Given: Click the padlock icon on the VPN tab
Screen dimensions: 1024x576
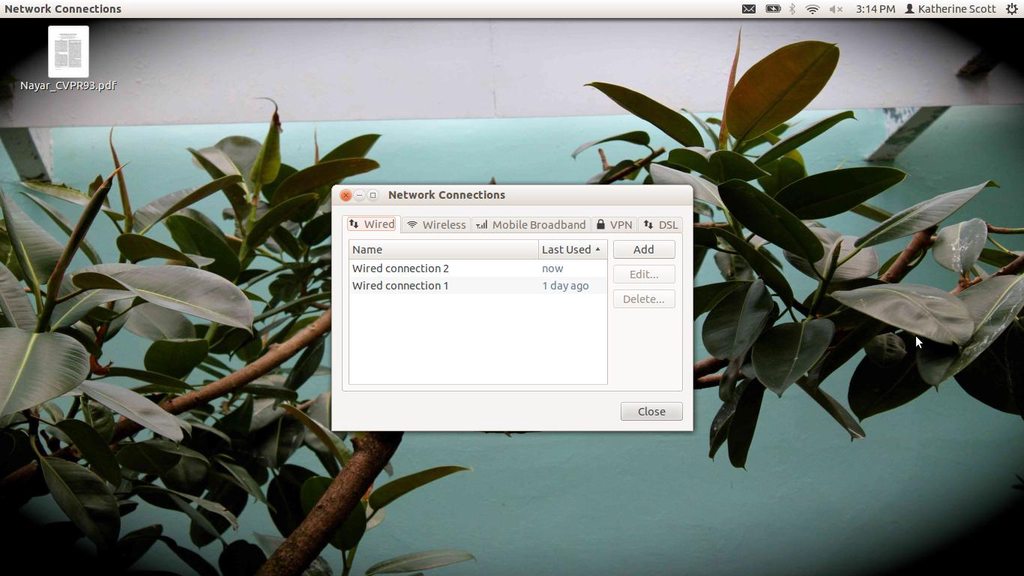Looking at the screenshot, I should tap(600, 224).
